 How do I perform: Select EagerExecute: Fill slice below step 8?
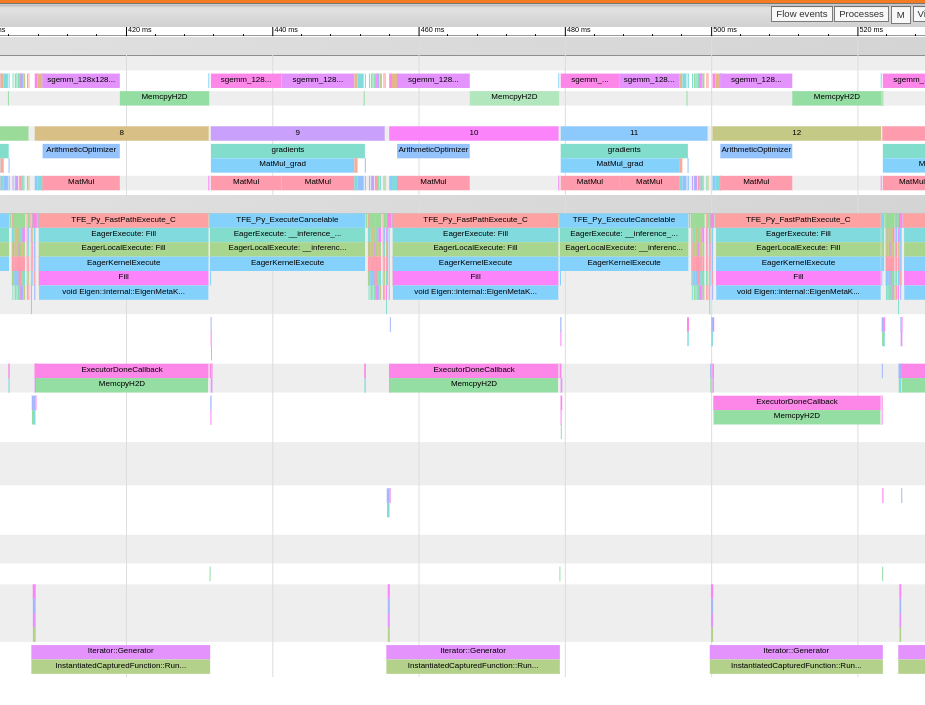pyautogui.click(x=123, y=234)
